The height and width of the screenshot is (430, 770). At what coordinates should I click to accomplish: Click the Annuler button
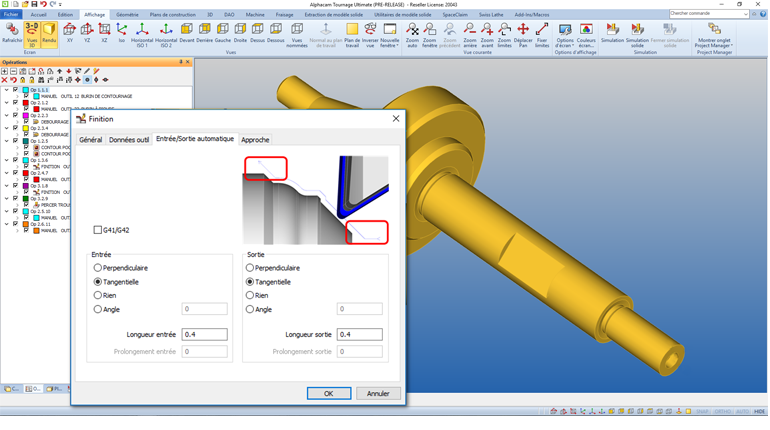point(378,394)
